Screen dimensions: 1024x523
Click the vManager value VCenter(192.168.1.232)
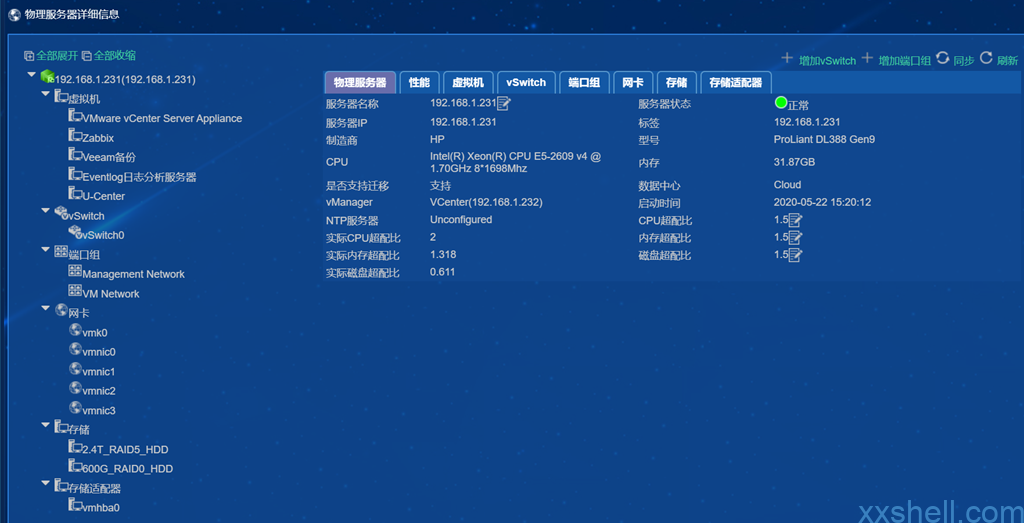[486, 202]
